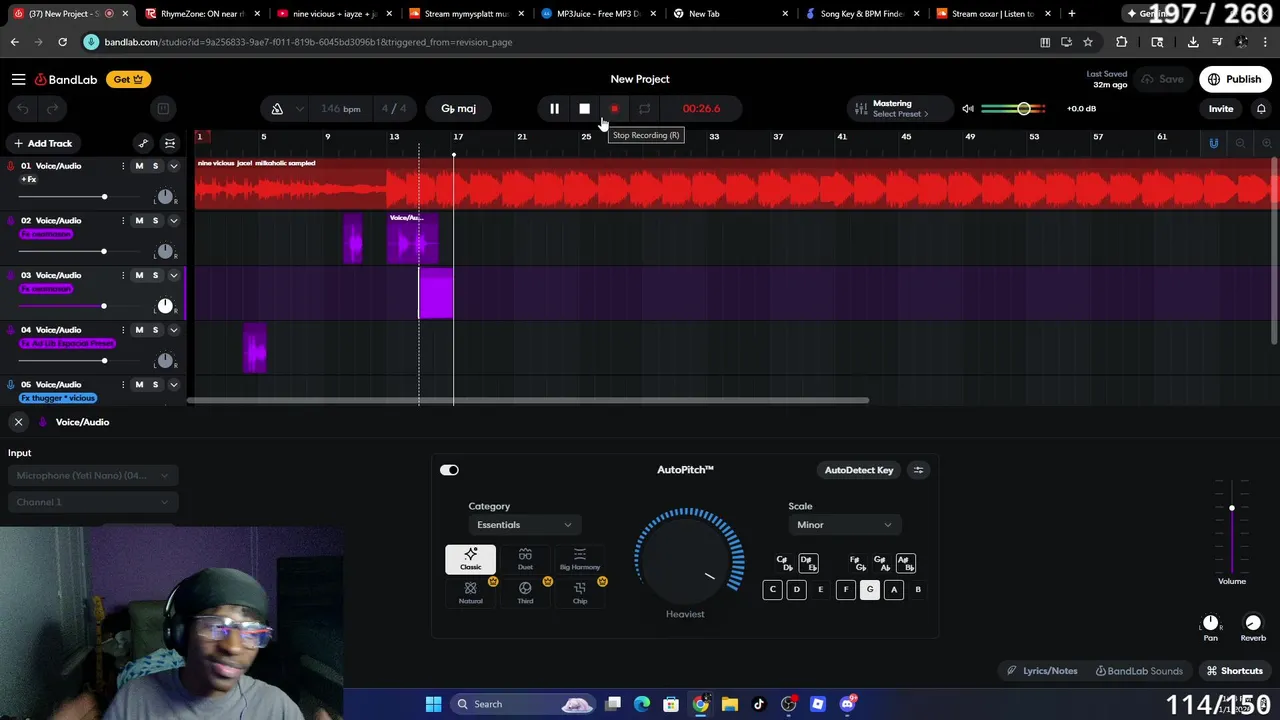
Task: Click microphone arm icon on track 01
Action: (x=11, y=166)
